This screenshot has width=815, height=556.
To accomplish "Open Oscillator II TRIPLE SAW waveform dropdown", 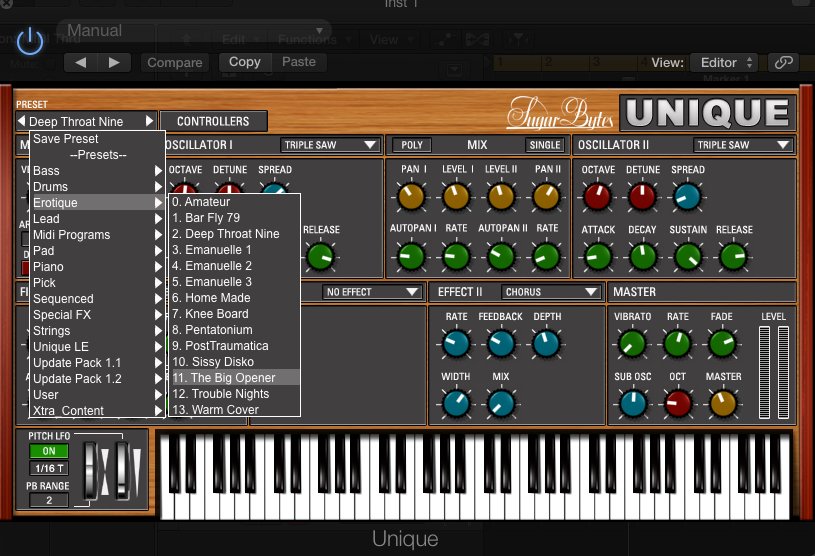I will (x=743, y=145).
